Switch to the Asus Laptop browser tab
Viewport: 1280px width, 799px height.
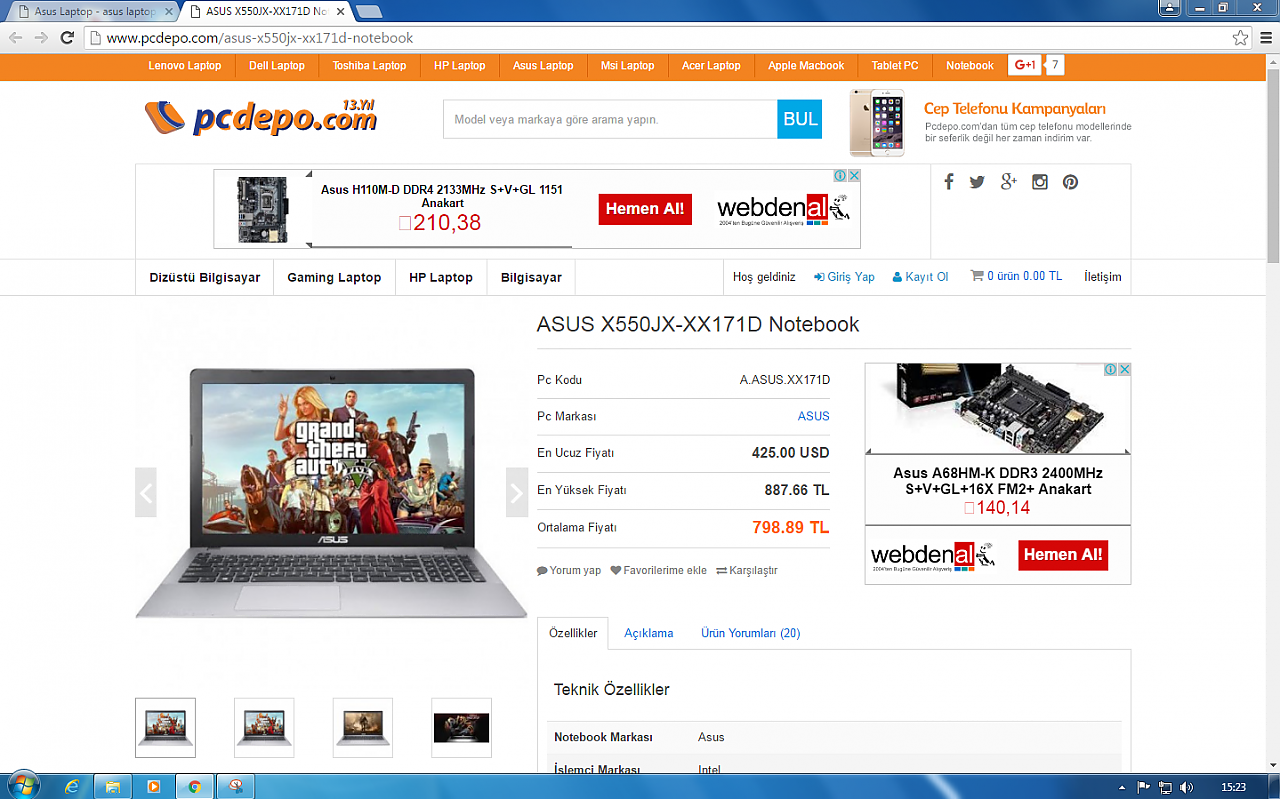point(94,11)
